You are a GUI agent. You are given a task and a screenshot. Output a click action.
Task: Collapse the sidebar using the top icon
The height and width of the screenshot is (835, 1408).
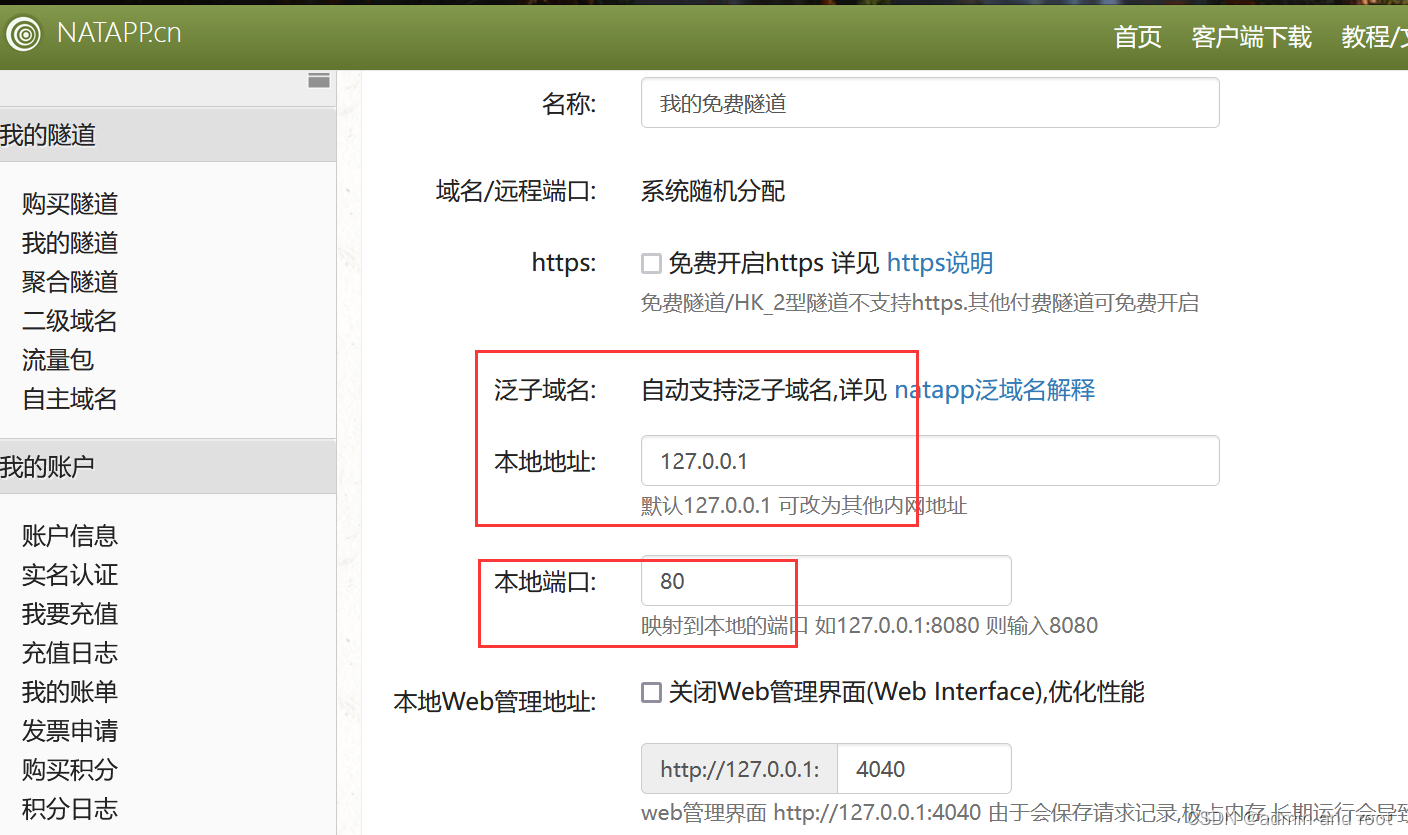(319, 79)
